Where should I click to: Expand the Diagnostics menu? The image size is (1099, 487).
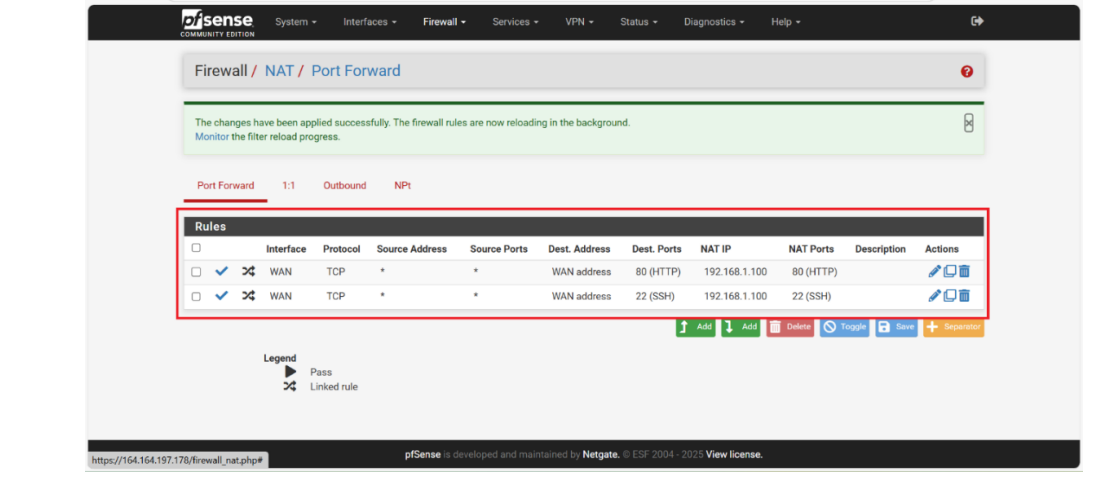tap(713, 22)
